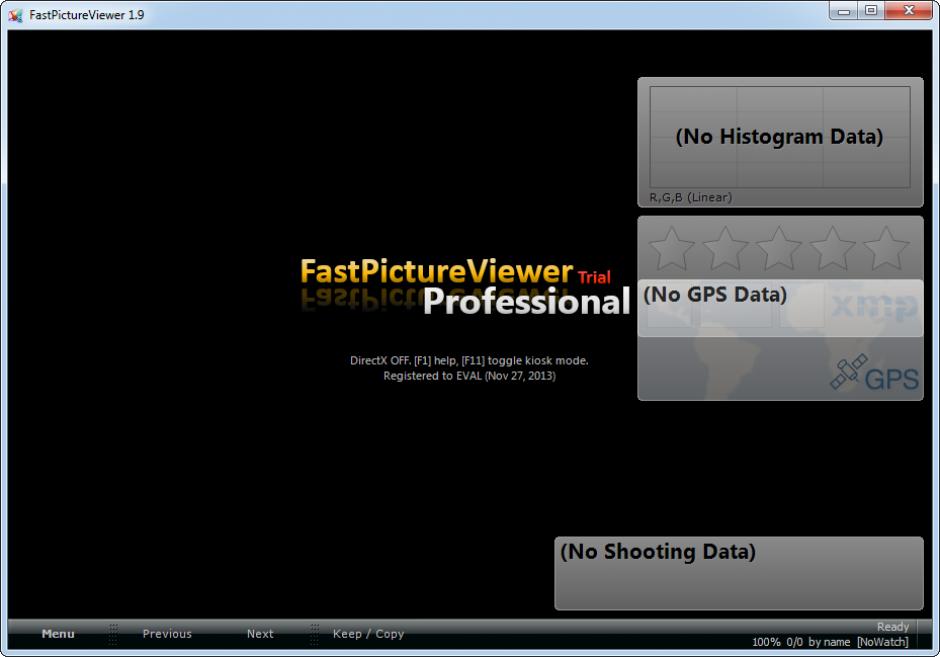Click the grip handle left of Previous

[113, 634]
